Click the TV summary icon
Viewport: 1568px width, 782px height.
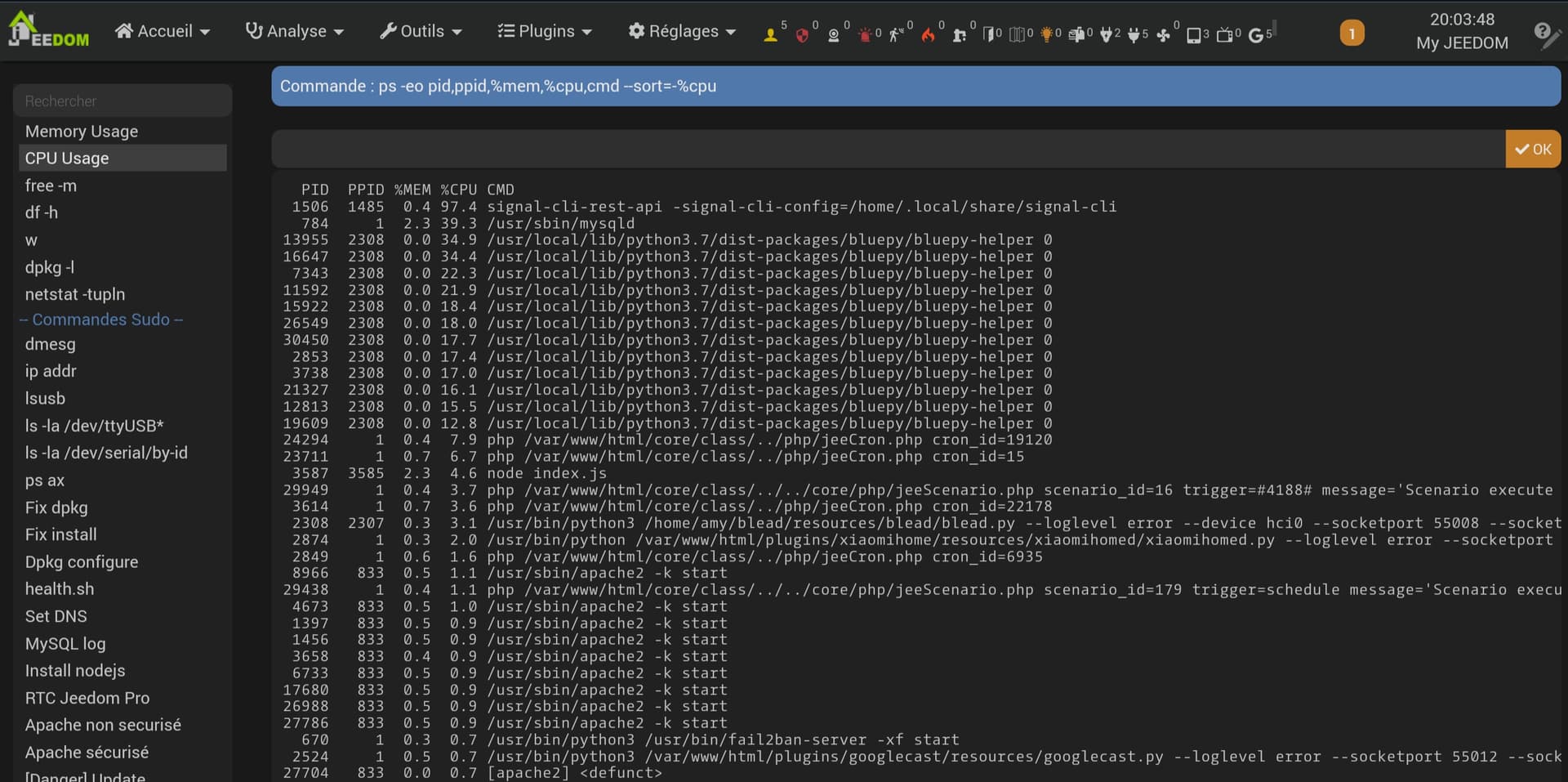(x=1224, y=35)
